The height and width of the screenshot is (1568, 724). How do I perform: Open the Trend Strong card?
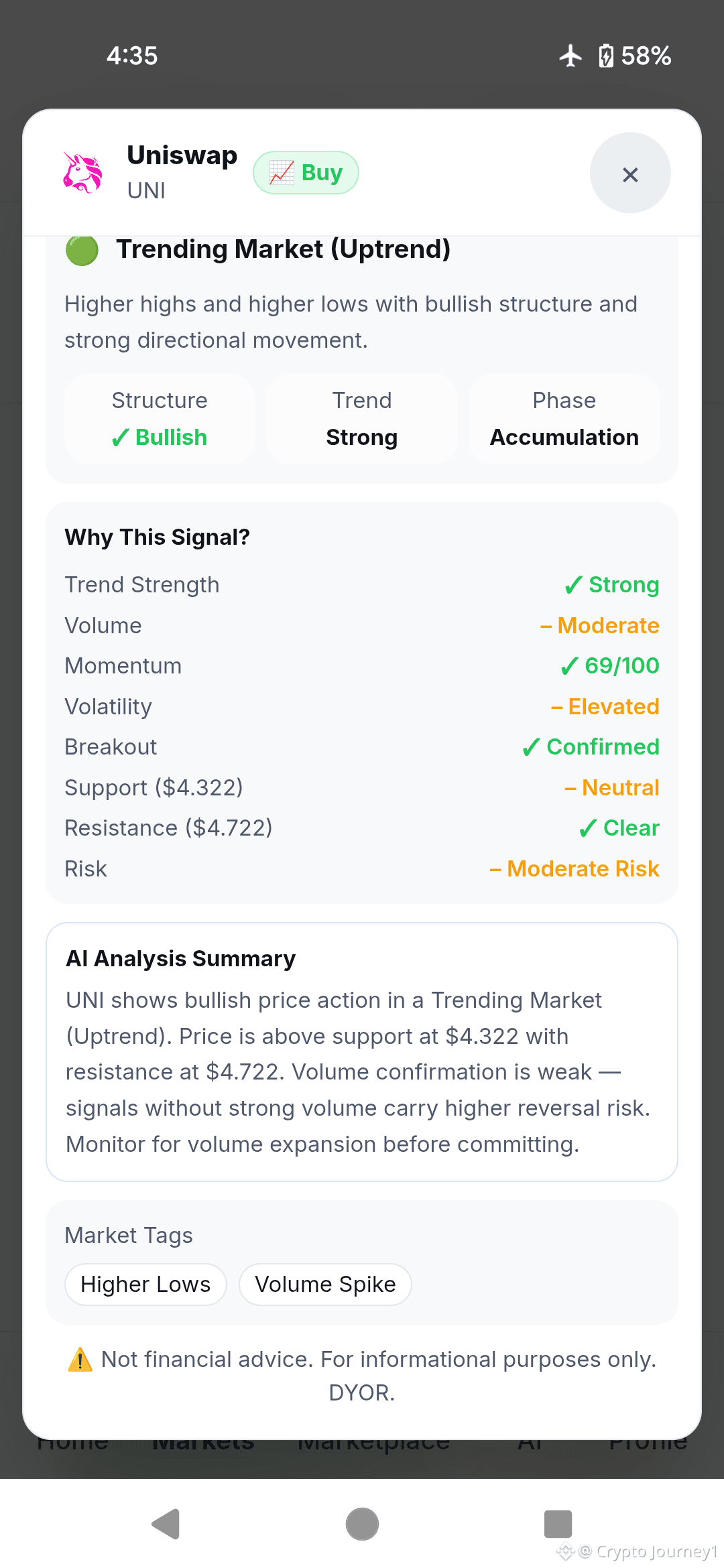point(362,419)
